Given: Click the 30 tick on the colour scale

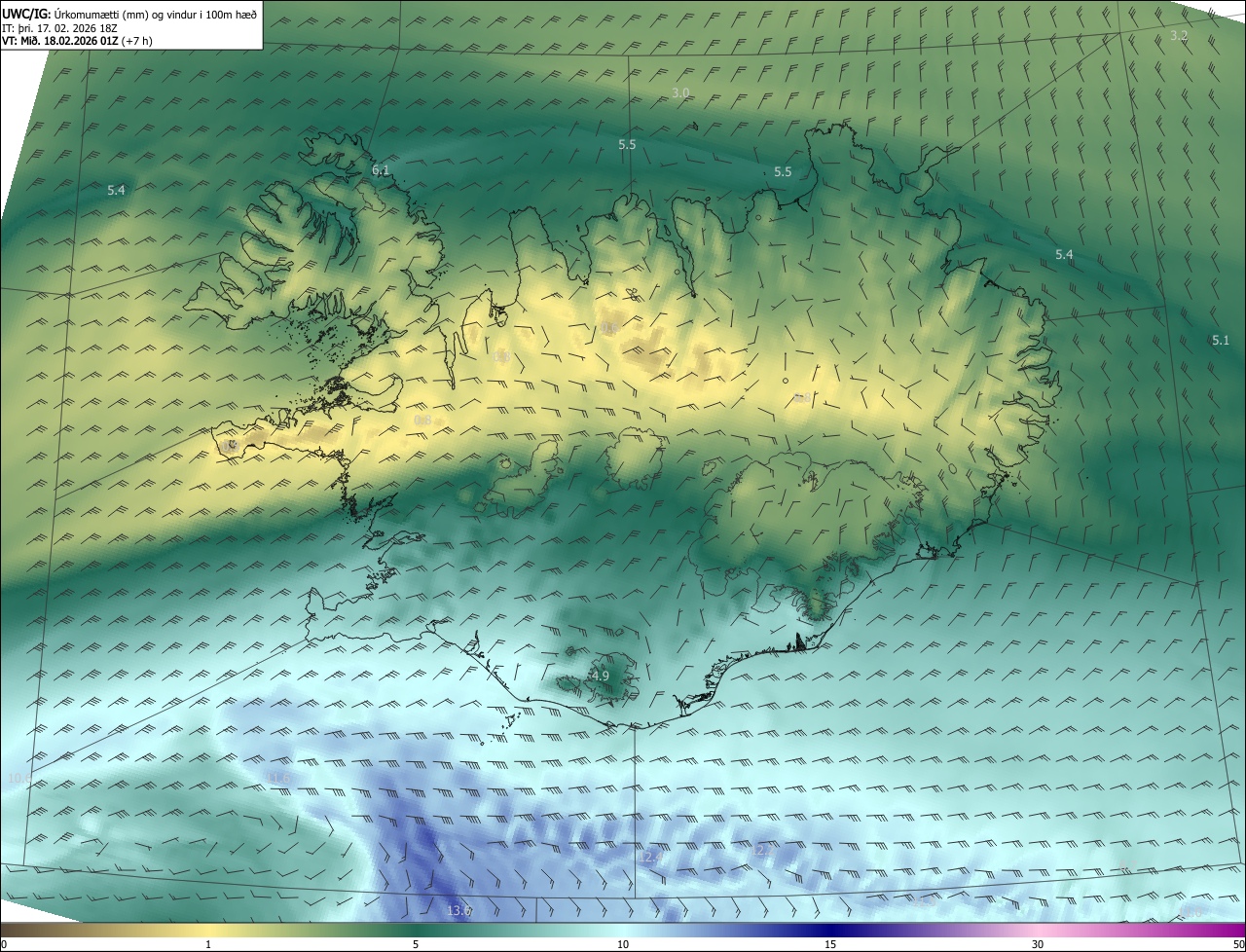Looking at the screenshot, I should point(1038,944).
